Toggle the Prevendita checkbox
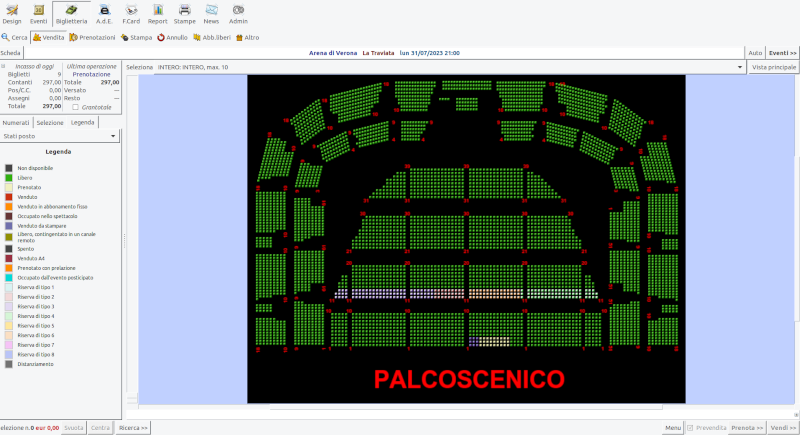800x435 pixels. point(690,428)
